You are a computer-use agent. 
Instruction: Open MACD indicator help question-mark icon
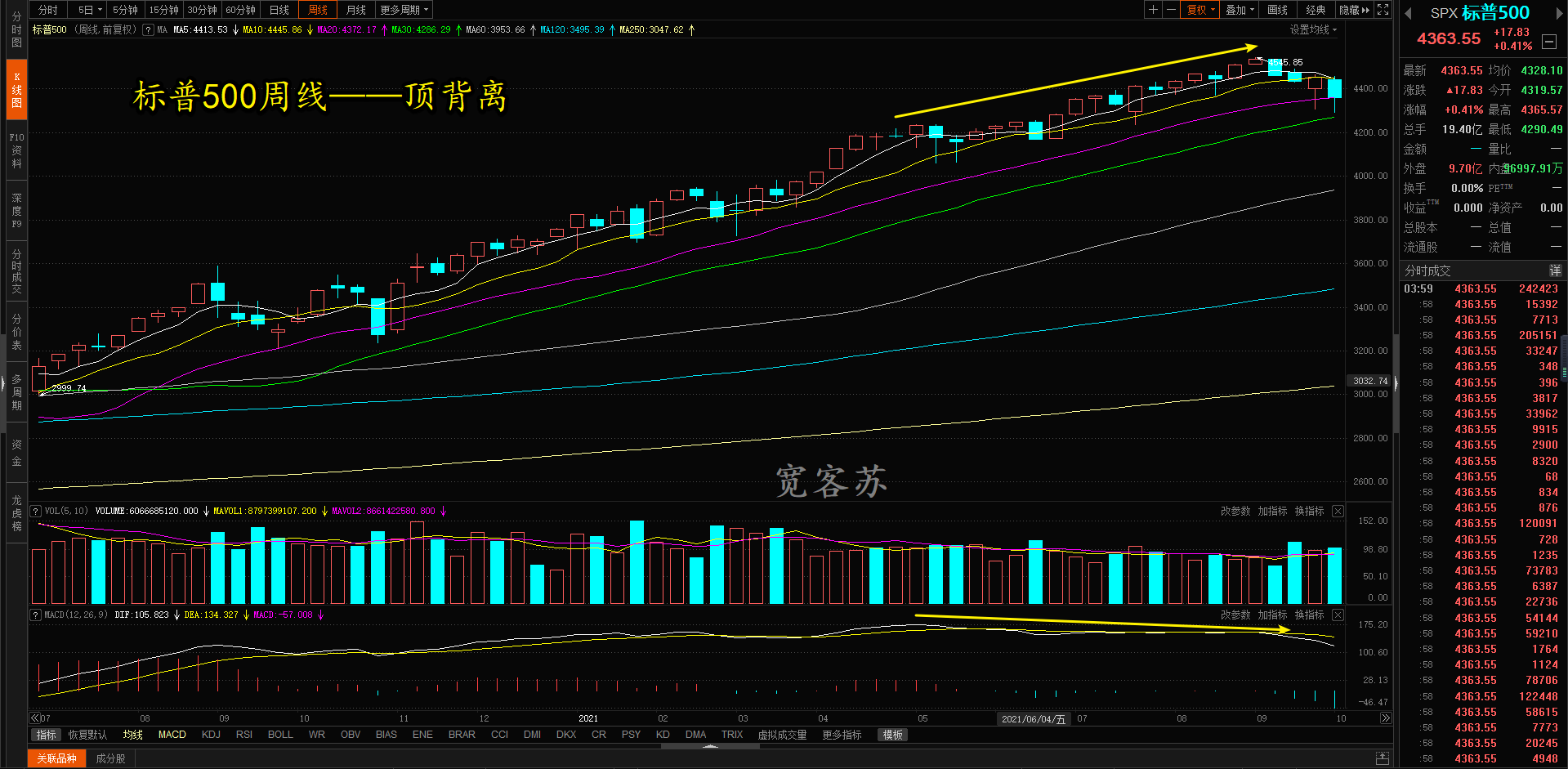36,615
